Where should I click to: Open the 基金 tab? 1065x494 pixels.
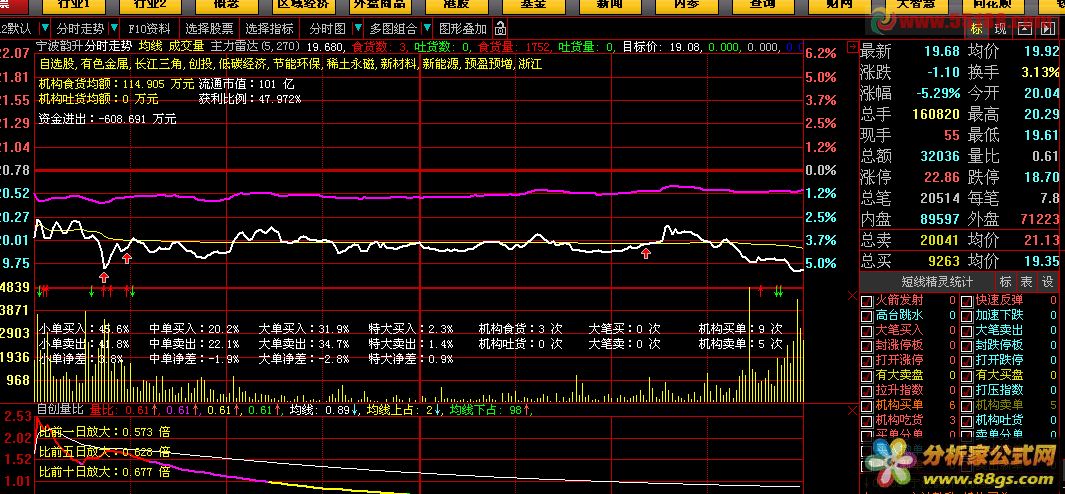534,6
